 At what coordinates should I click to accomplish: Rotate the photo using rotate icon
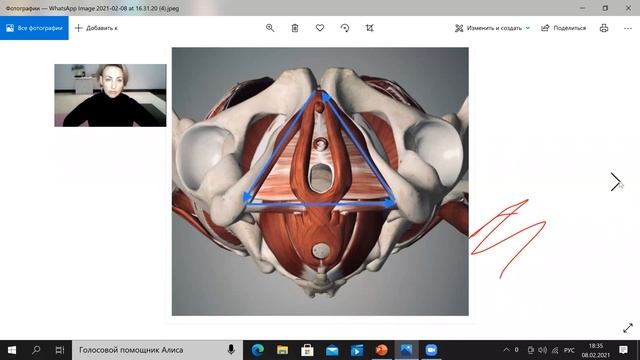[x=345, y=28]
